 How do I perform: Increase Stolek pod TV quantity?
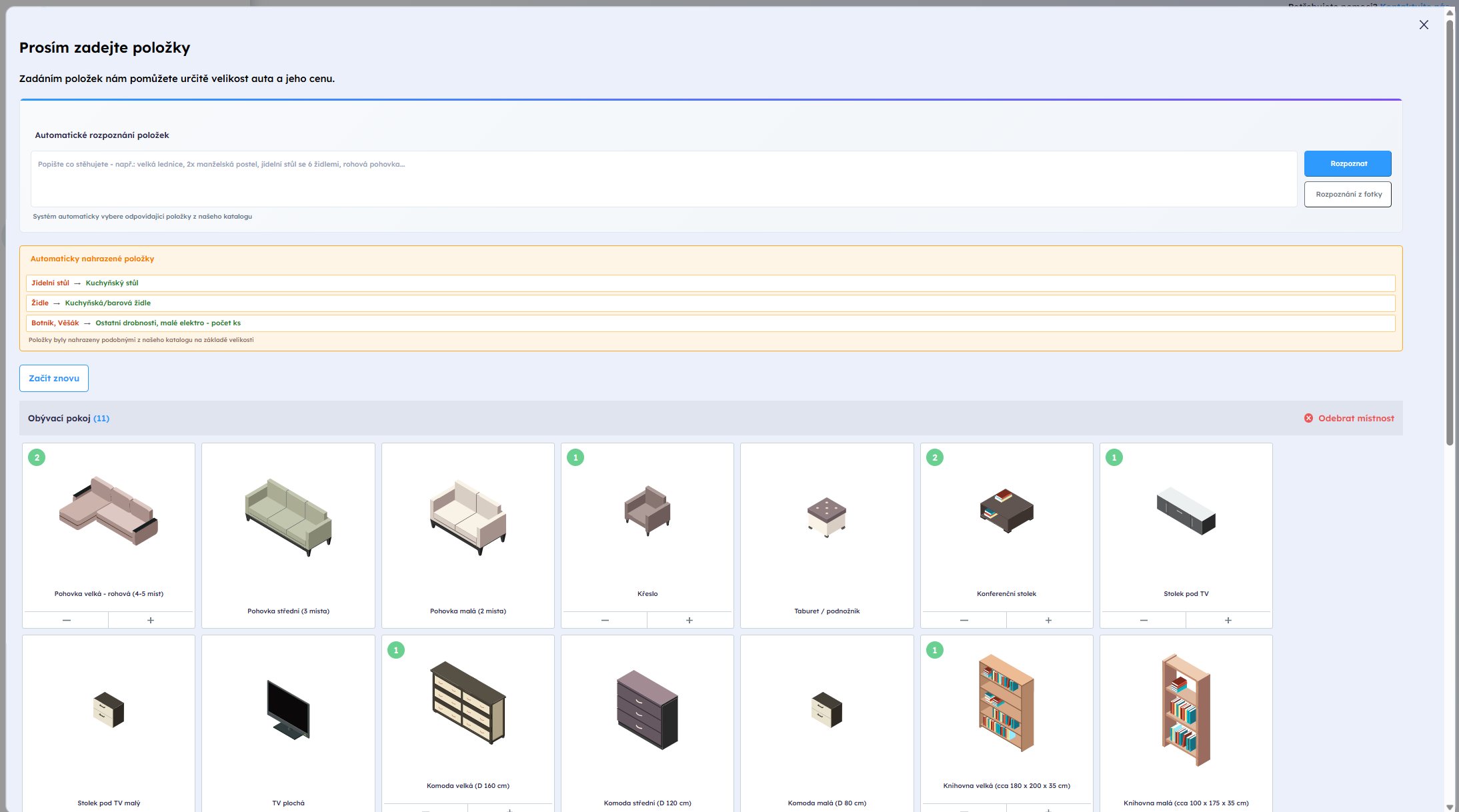(x=1228, y=620)
